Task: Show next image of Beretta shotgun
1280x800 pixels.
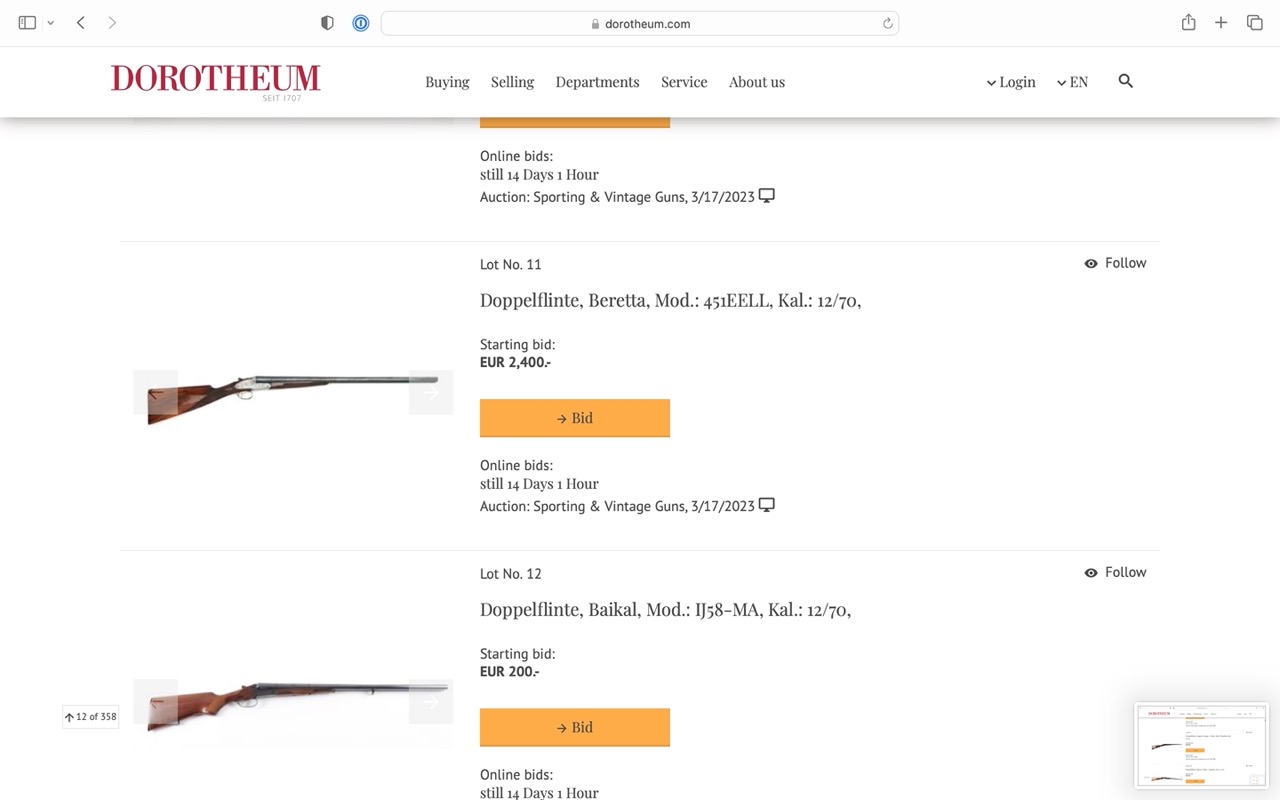Action: [x=431, y=392]
